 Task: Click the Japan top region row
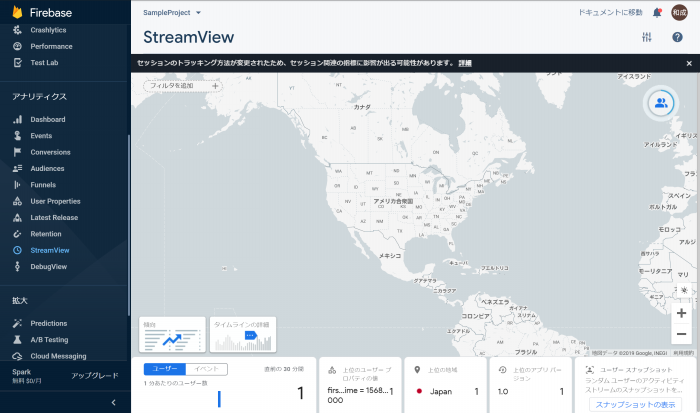(446, 392)
